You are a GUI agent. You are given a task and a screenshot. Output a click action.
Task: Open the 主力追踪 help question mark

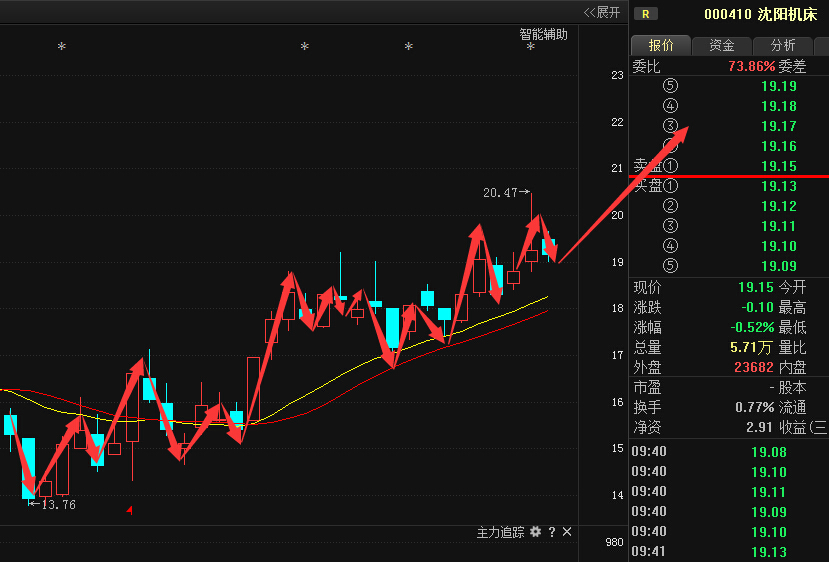(552, 532)
